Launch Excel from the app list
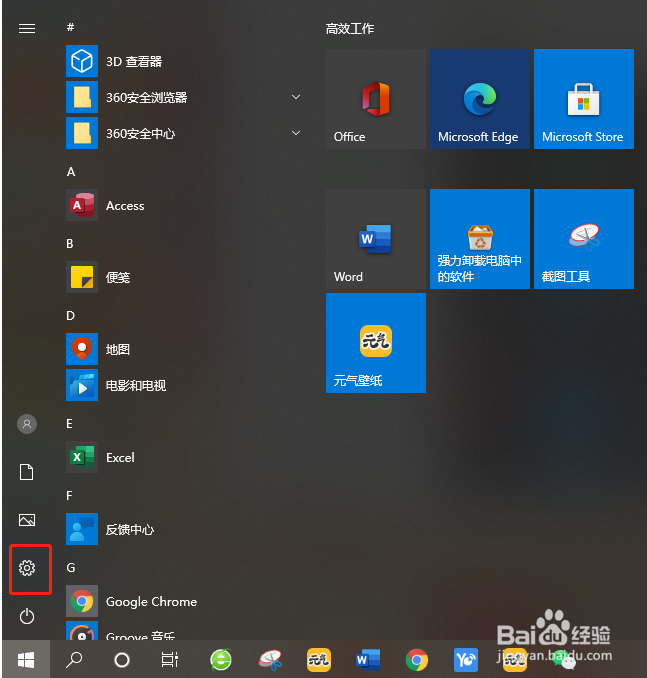 [184, 457]
